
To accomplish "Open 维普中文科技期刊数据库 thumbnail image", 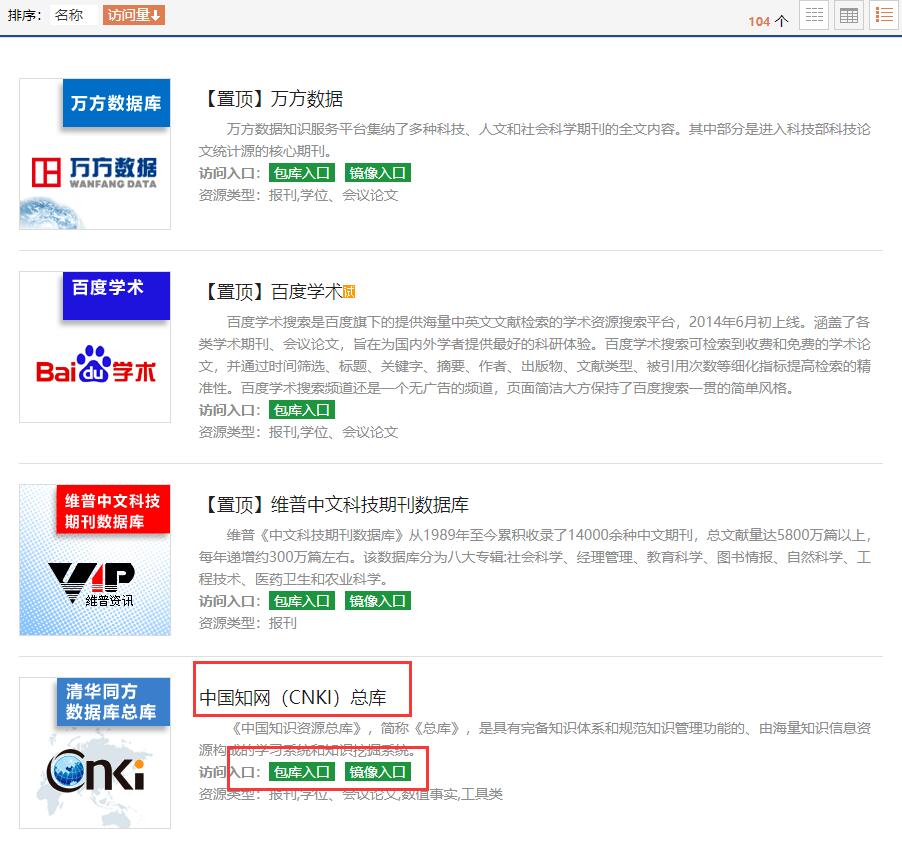I will 95,560.
